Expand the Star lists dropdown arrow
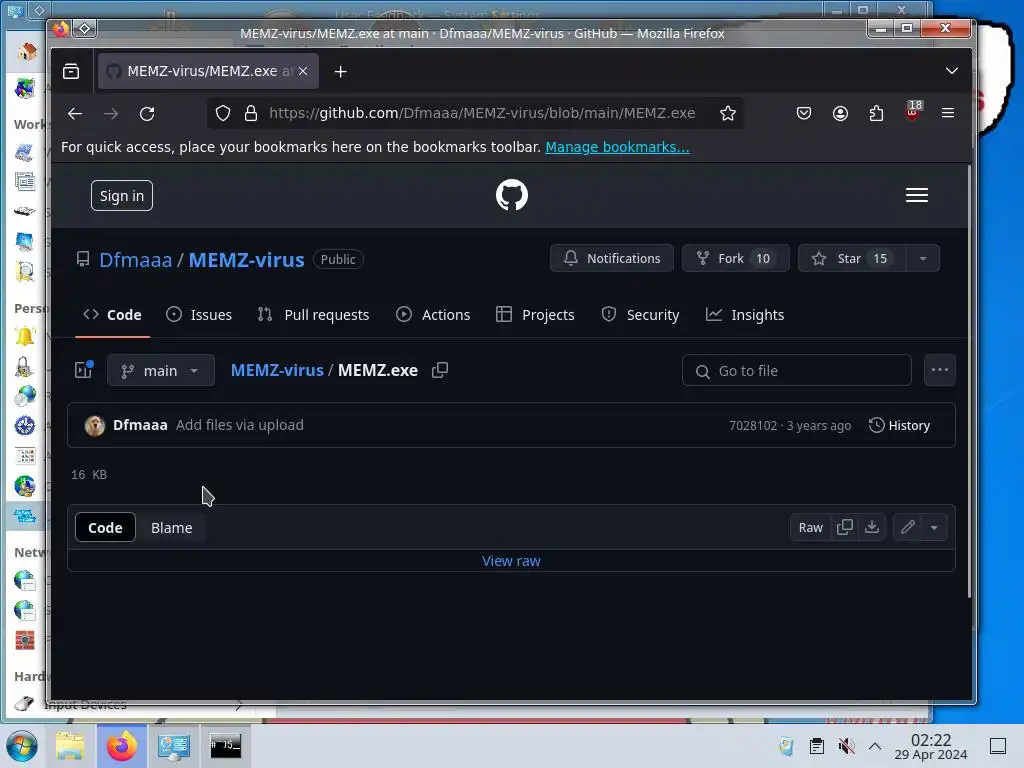The width and height of the screenshot is (1024, 768). coord(923,259)
